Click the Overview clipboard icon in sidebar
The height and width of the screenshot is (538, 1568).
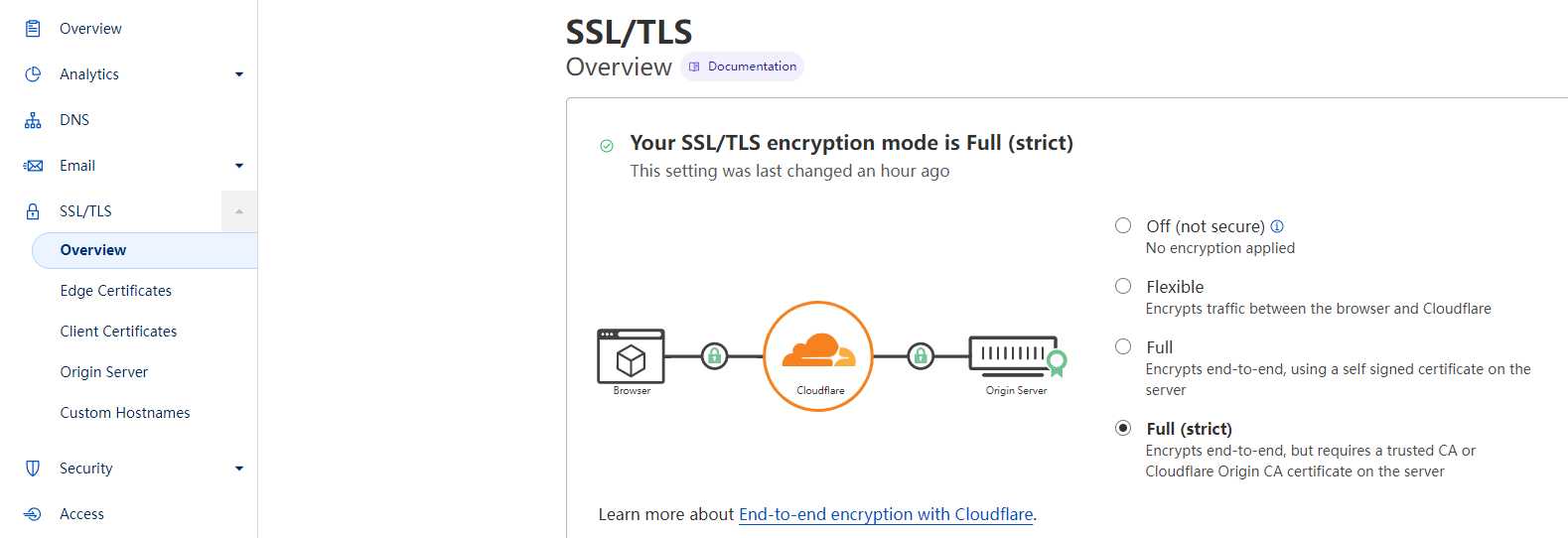coord(33,29)
